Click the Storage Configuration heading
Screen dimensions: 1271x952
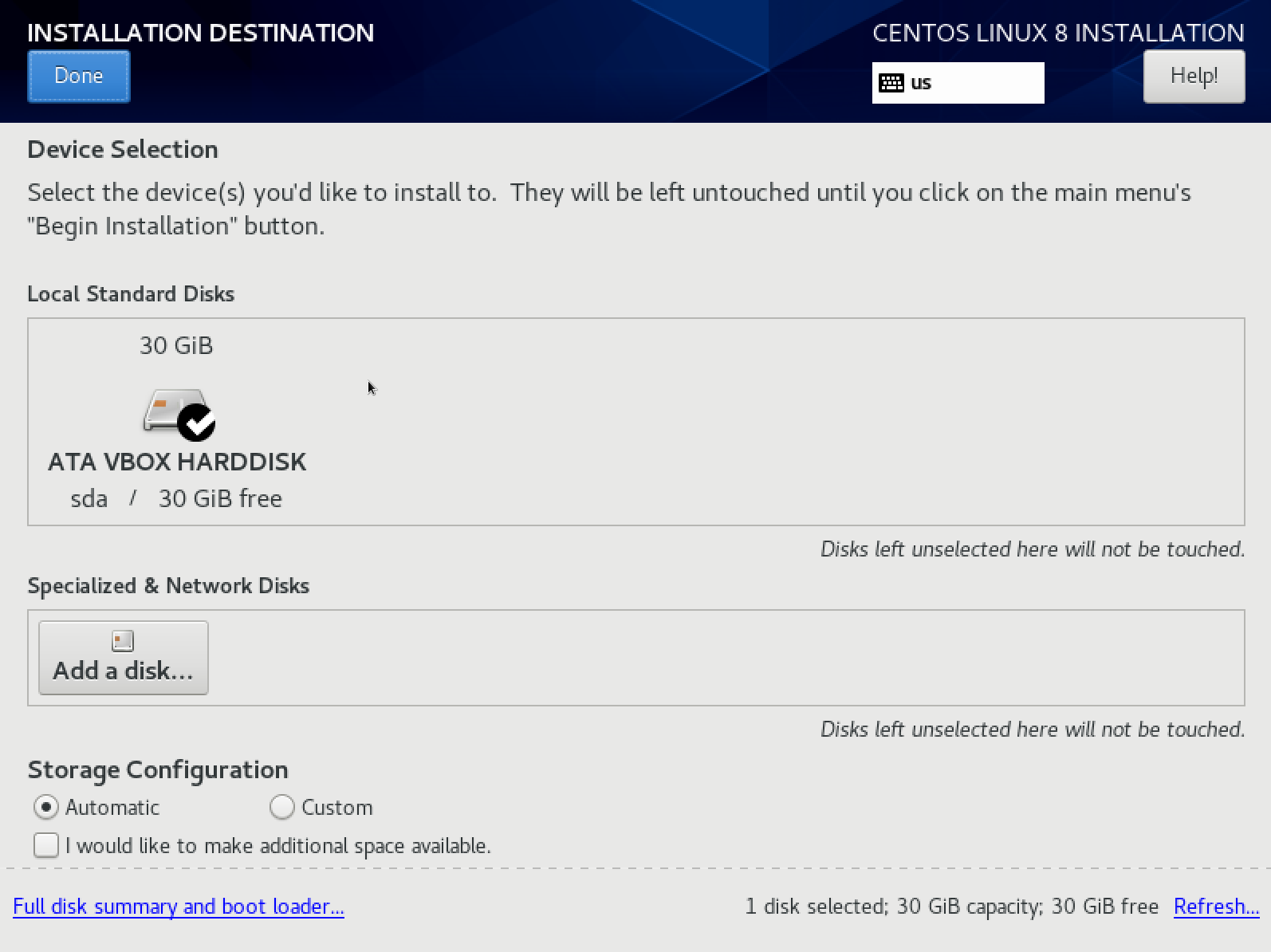point(158,769)
